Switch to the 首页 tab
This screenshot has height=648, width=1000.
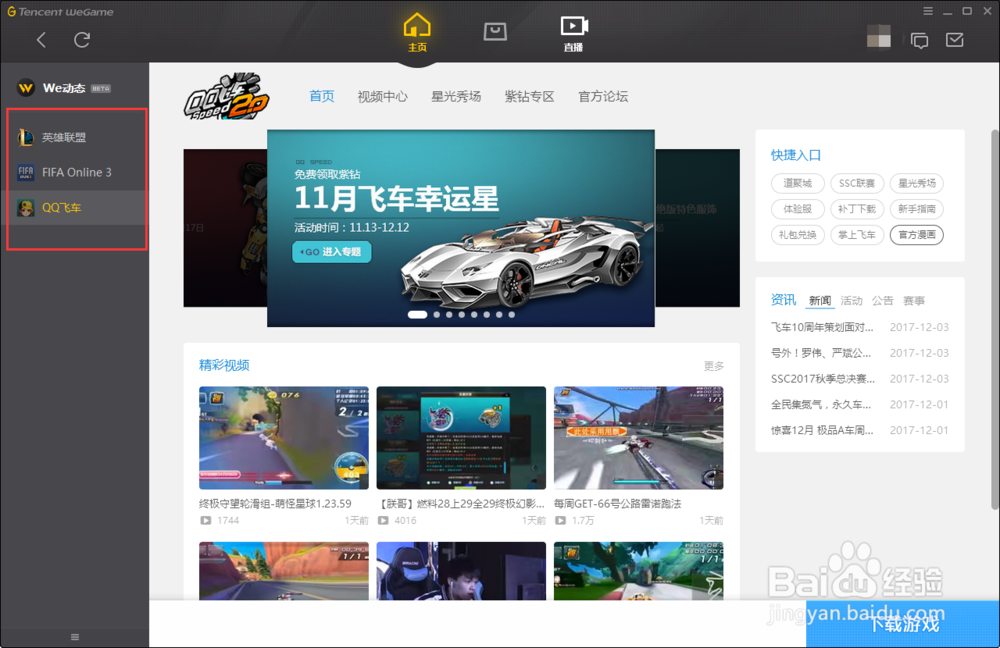point(321,96)
